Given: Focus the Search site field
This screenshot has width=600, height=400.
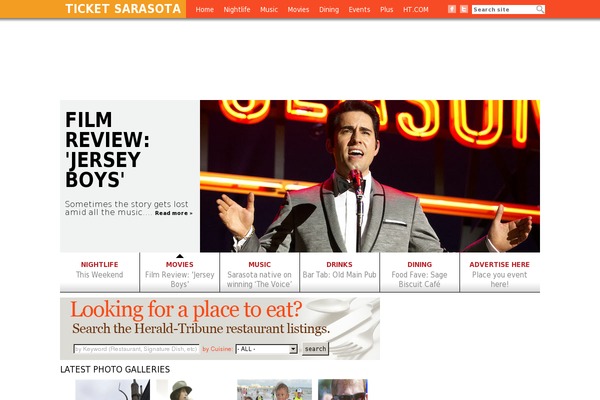Looking at the screenshot, I should [x=504, y=10].
